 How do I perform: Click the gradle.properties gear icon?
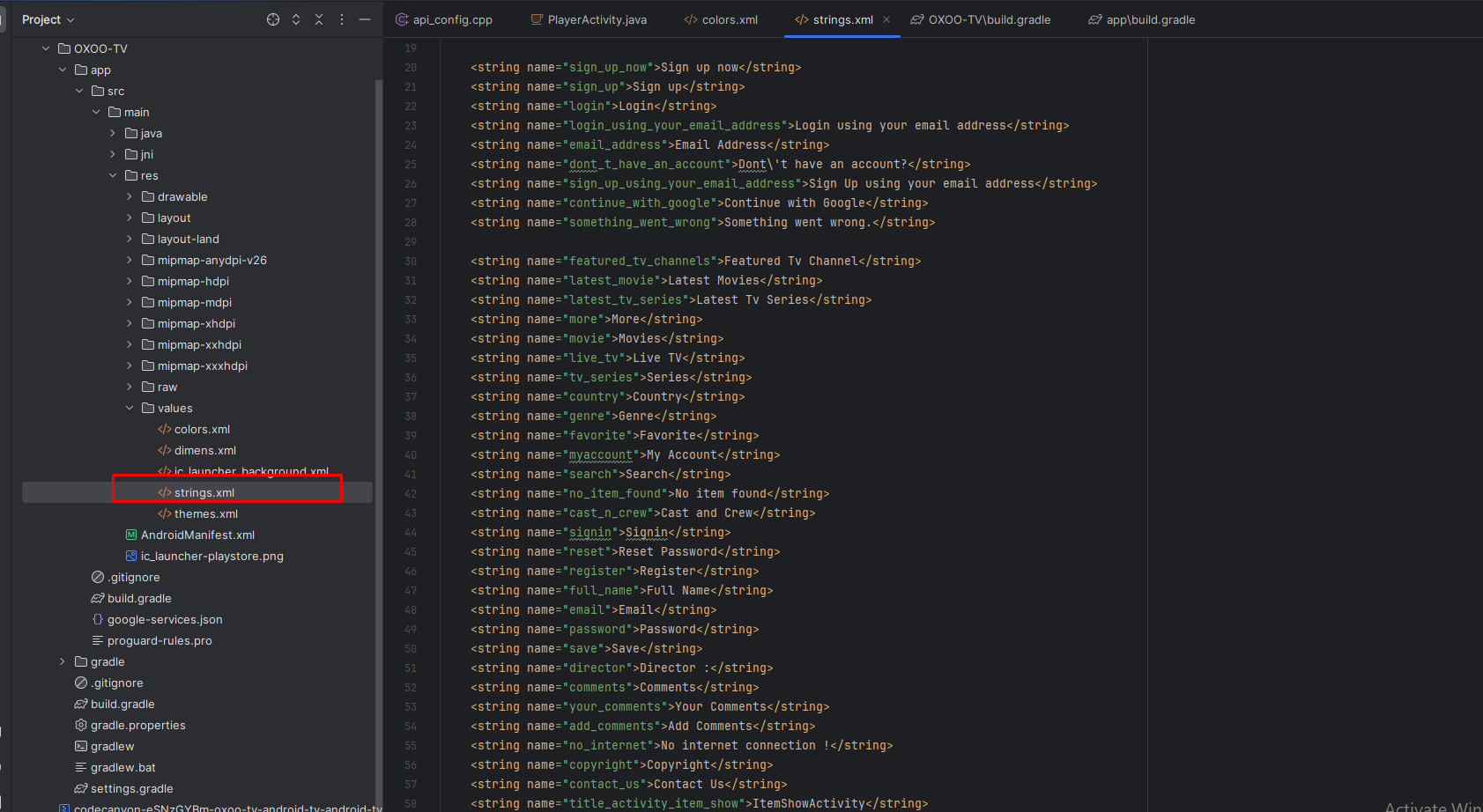point(81,725)
